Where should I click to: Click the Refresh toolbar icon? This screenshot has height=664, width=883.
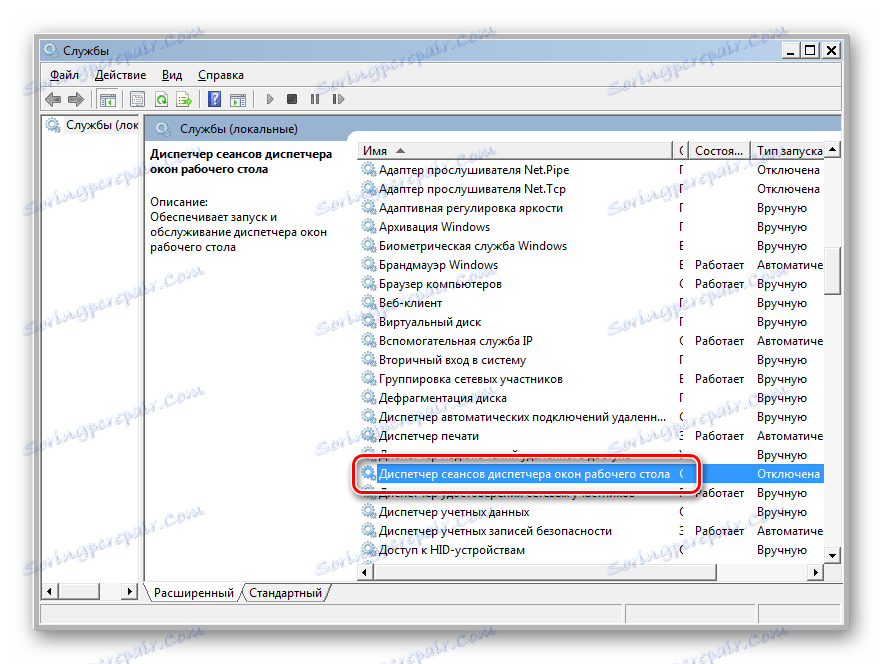coord(161,100)
